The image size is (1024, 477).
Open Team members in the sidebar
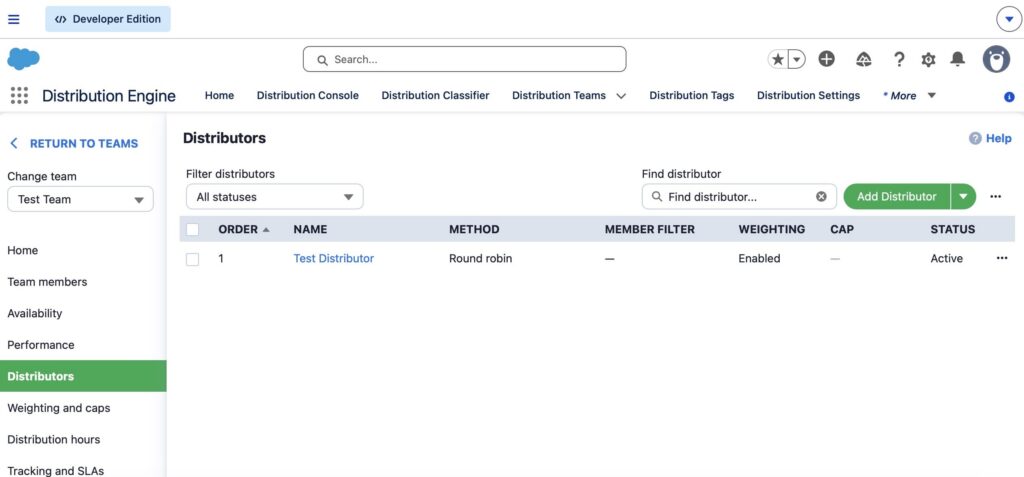47,282
